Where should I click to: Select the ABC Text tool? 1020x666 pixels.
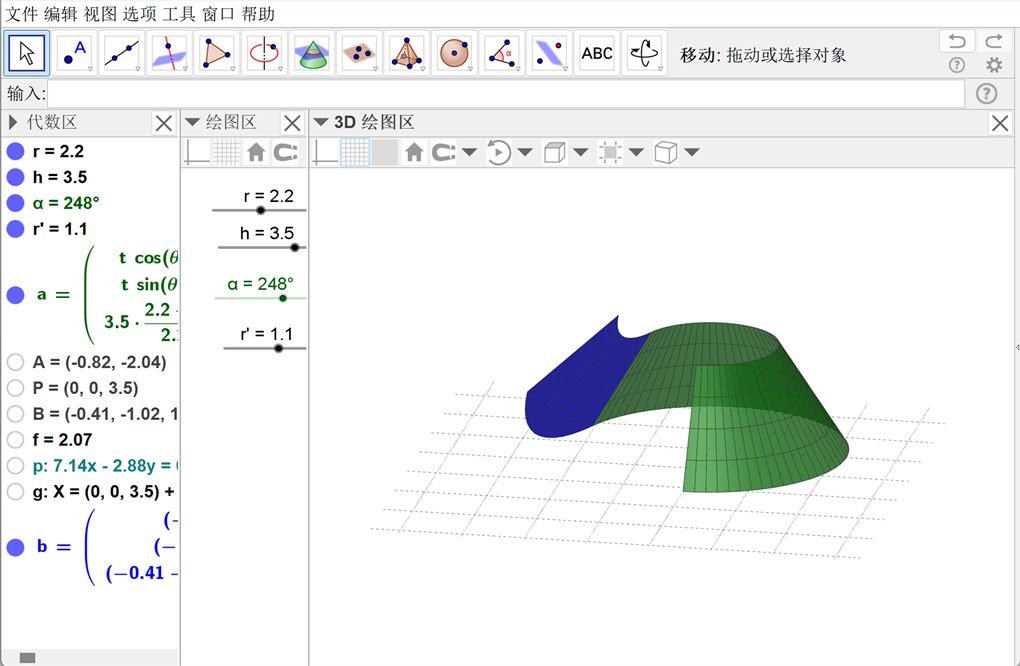(597, 53)
